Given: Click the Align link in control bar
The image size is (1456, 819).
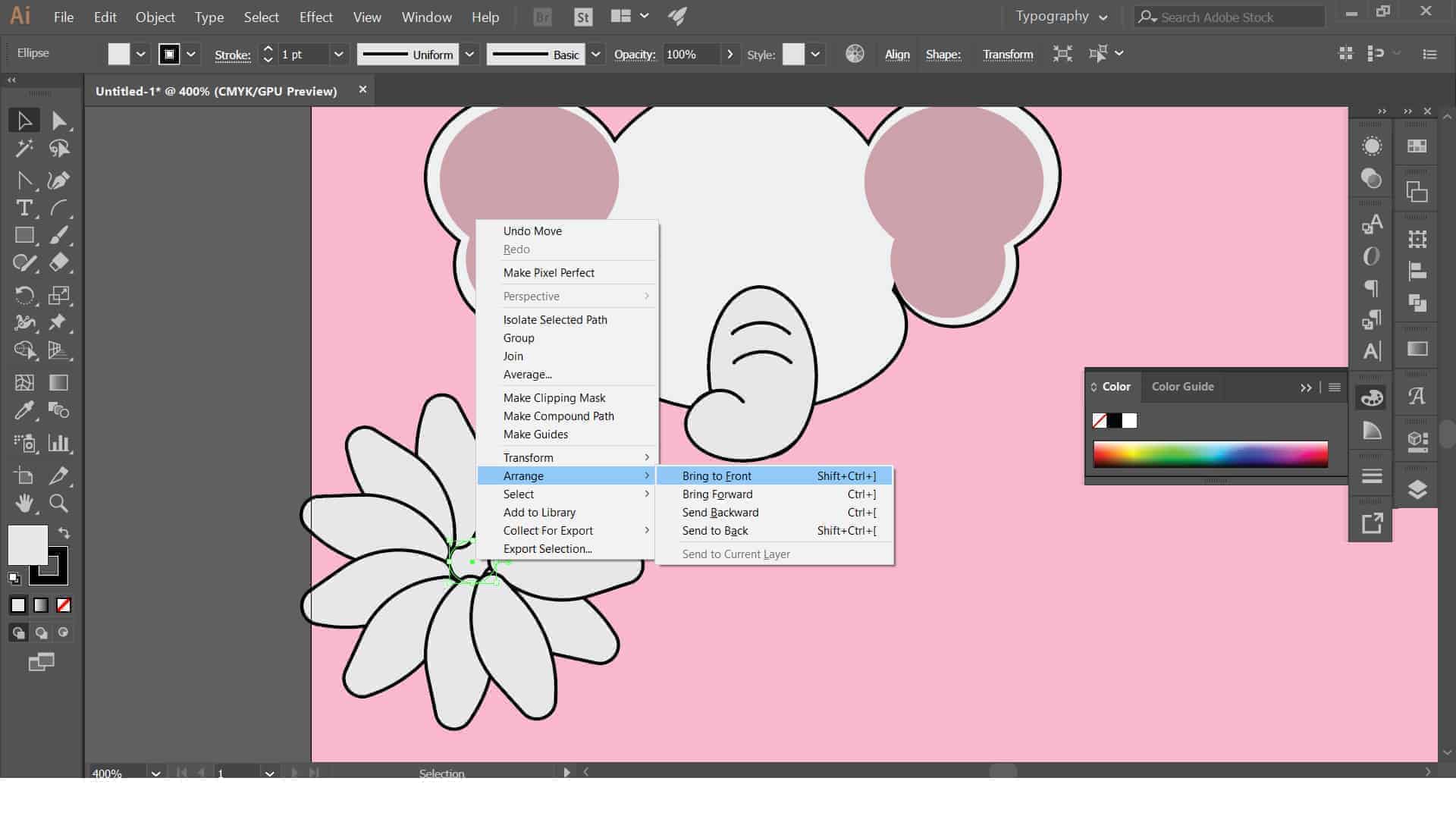Looking at the screenshot, I should coord(897,55).
